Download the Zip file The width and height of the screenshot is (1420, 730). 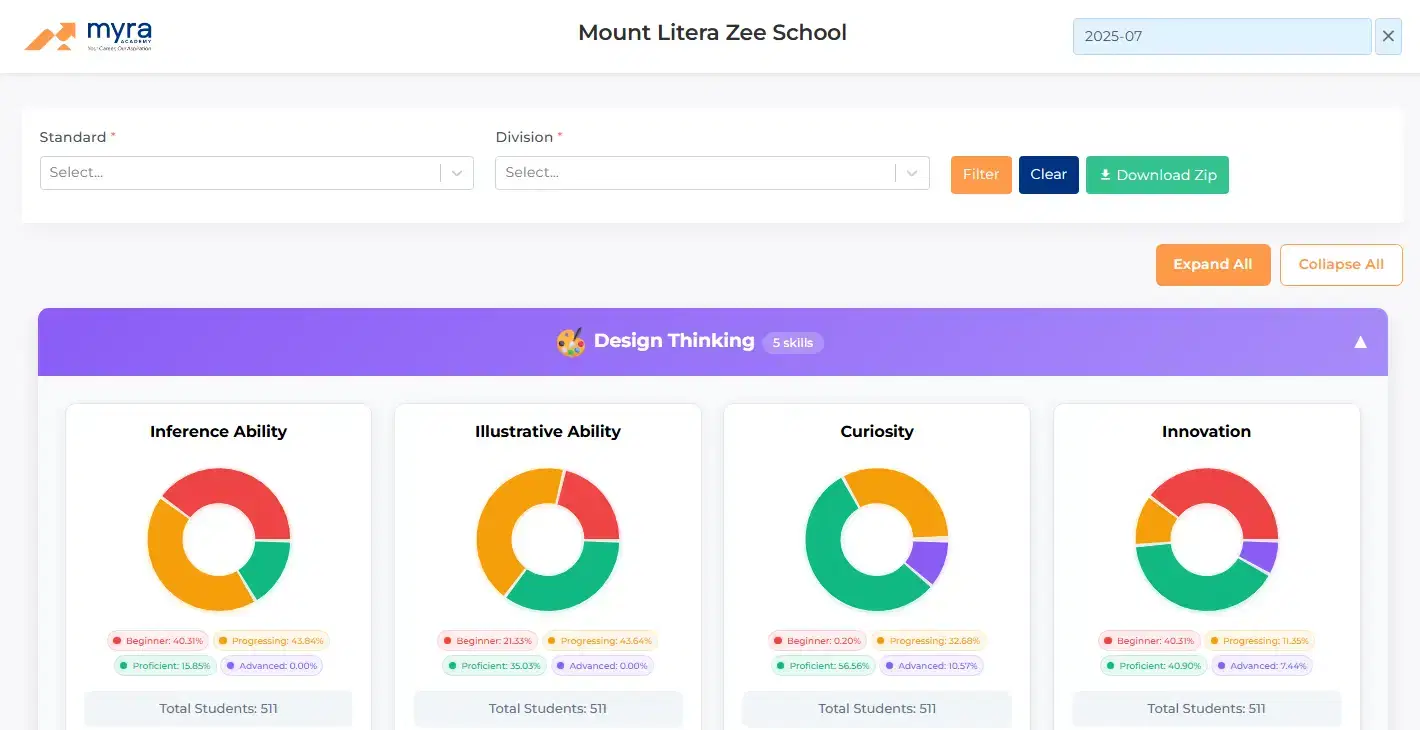click(1157, 175)
